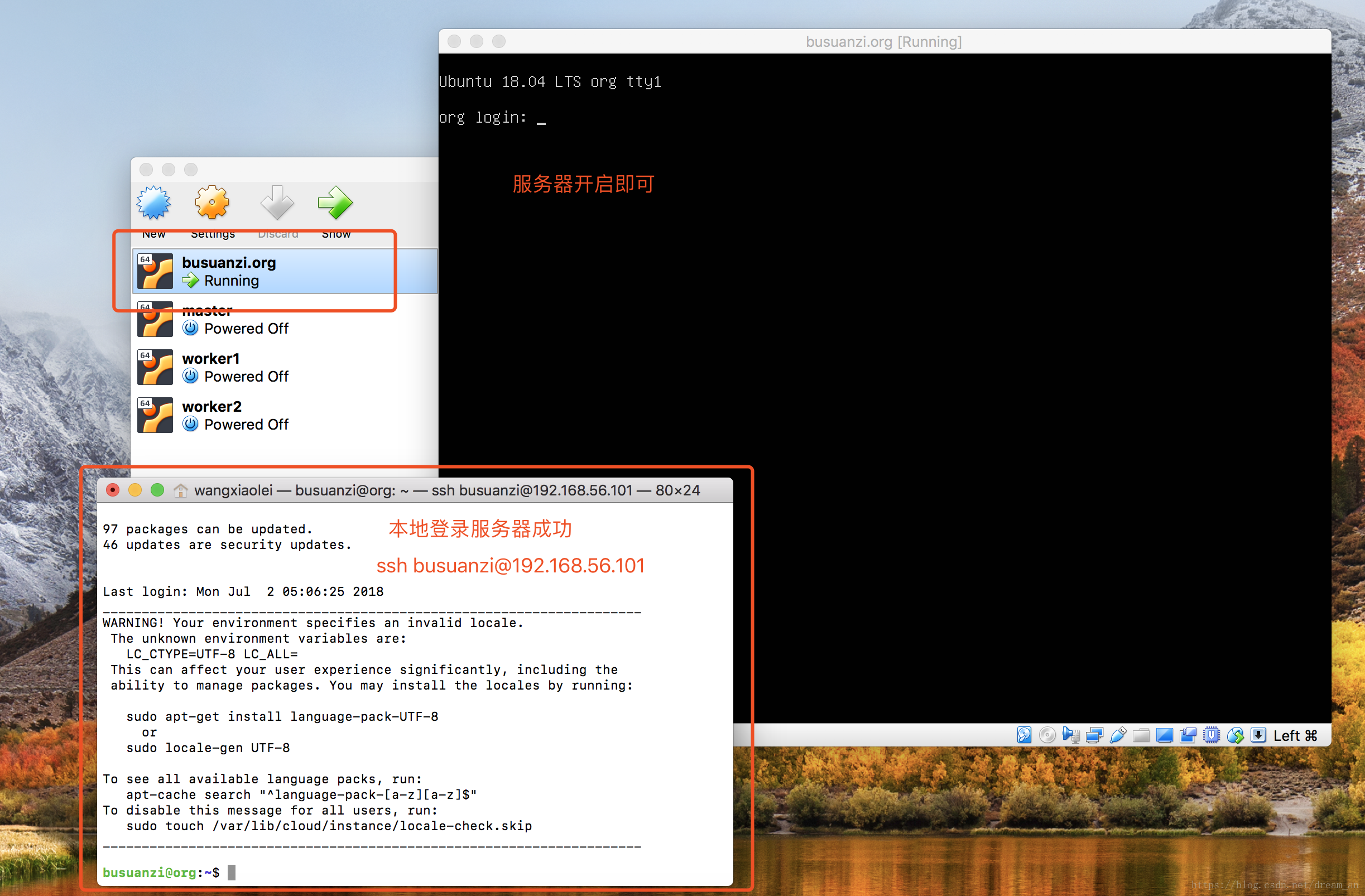
Task: Click the 'busuanzi@org:~$' shell prompt
Action: [161, 872]
